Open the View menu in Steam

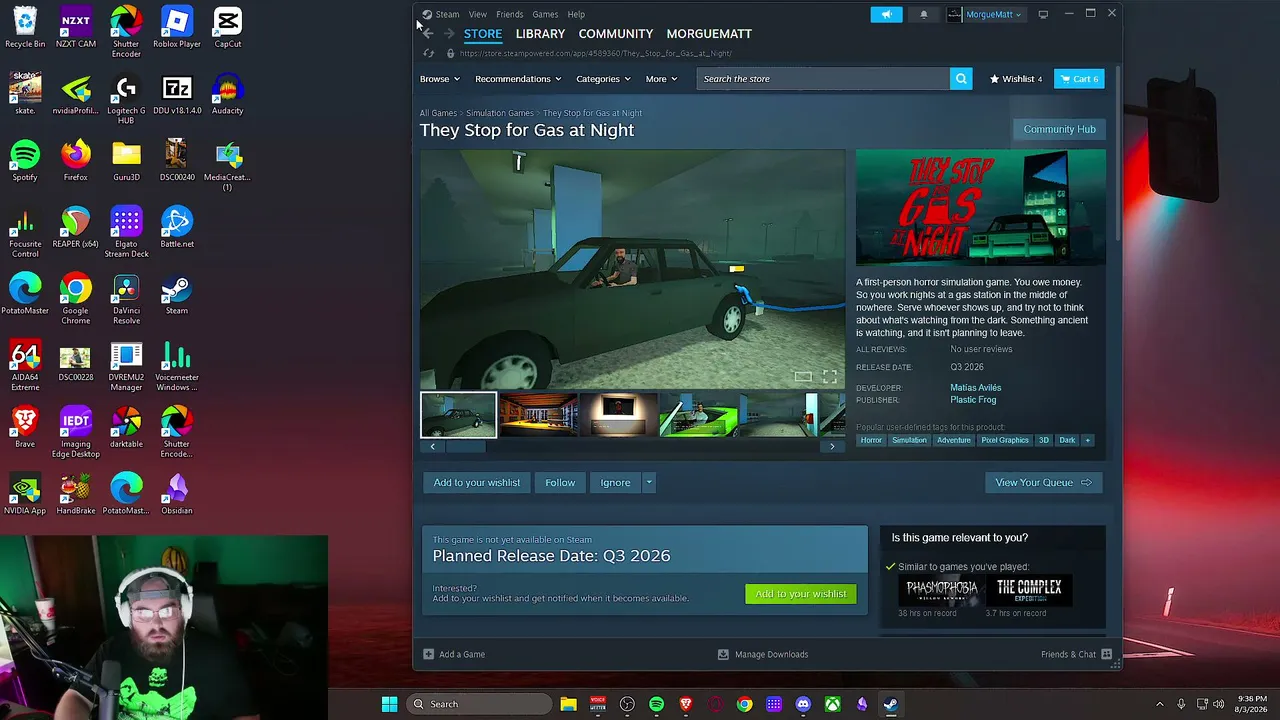(x=478, y=14)
